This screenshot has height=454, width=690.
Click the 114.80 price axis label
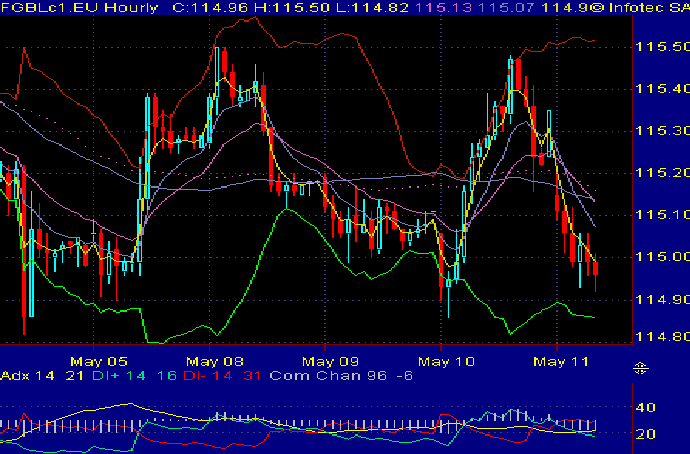pos(661,339)
